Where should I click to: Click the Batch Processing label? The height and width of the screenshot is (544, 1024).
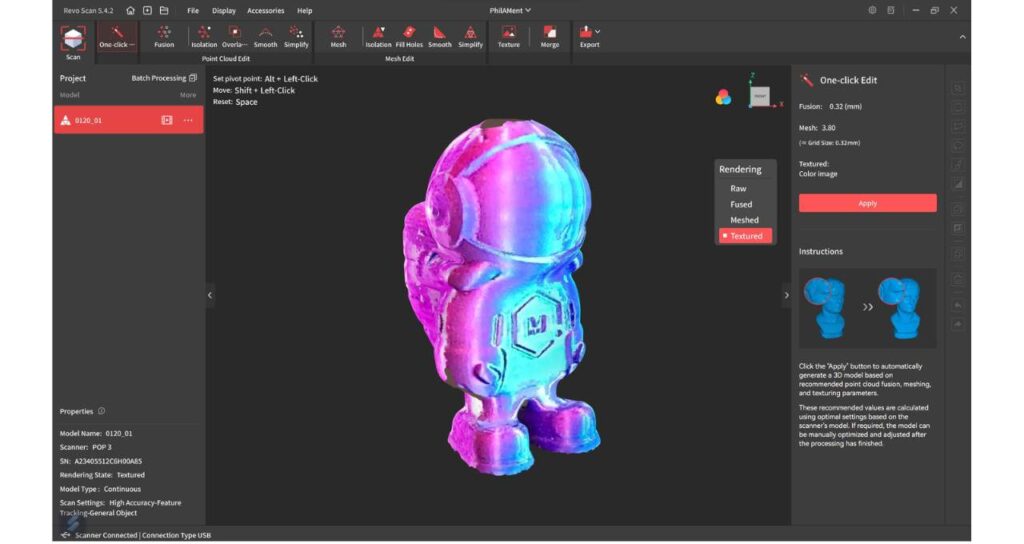159,78
